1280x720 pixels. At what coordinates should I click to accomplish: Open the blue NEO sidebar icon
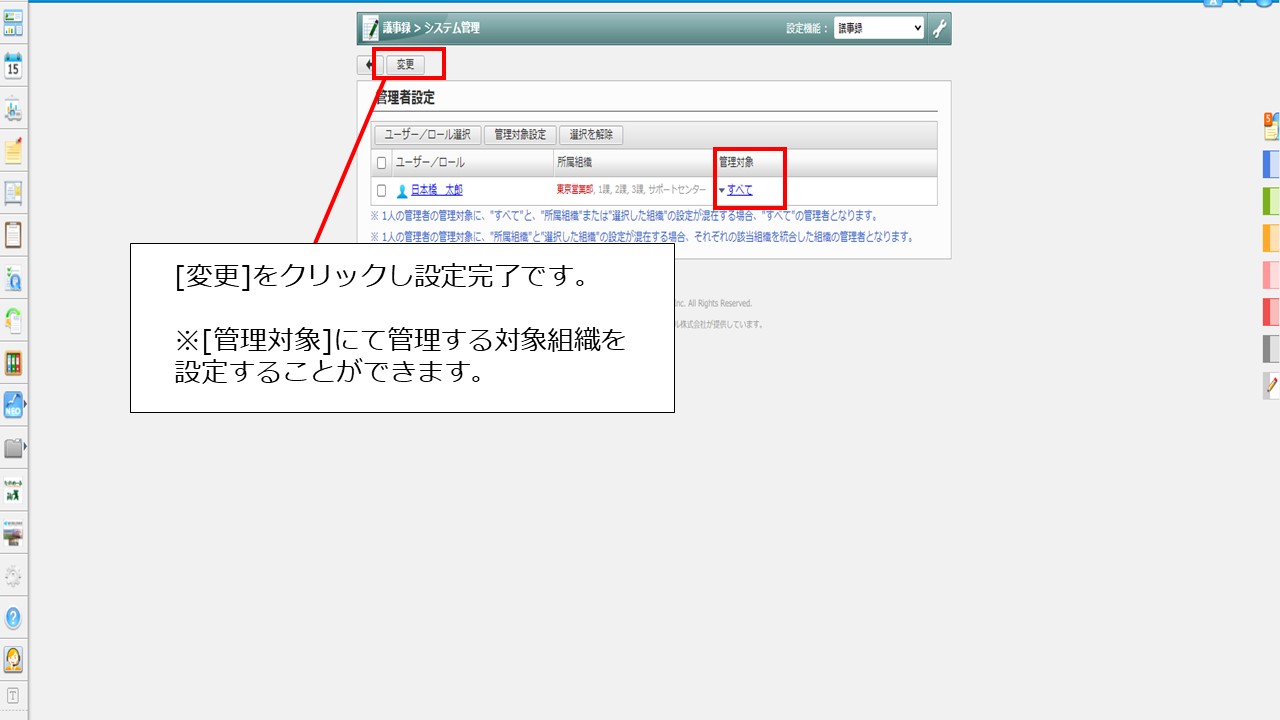13,405
